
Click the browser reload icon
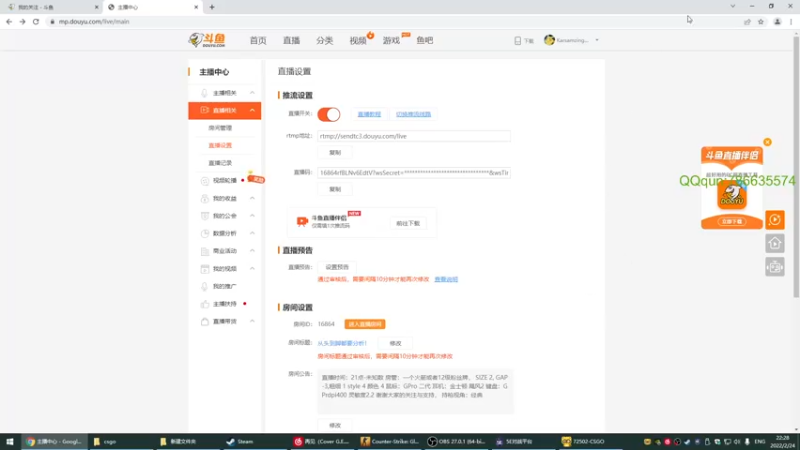pos(36,21)
